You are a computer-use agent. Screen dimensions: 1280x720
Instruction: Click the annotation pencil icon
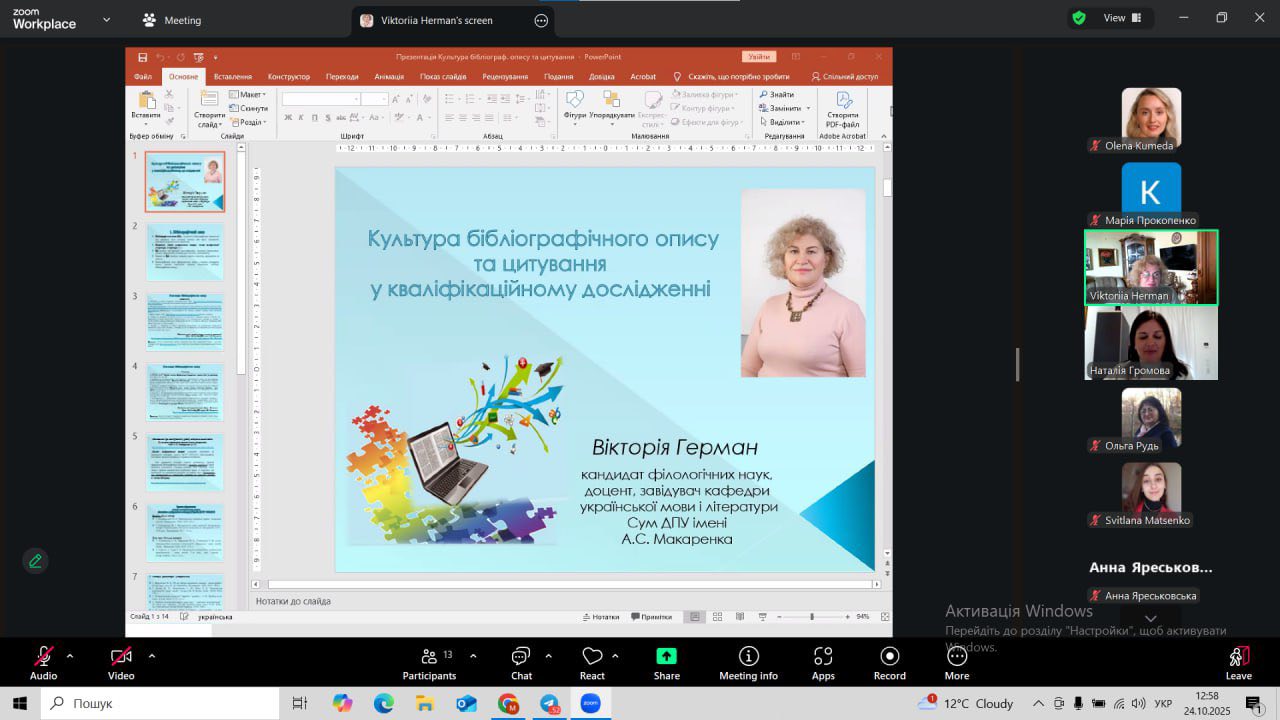click(x=36, y=561)
